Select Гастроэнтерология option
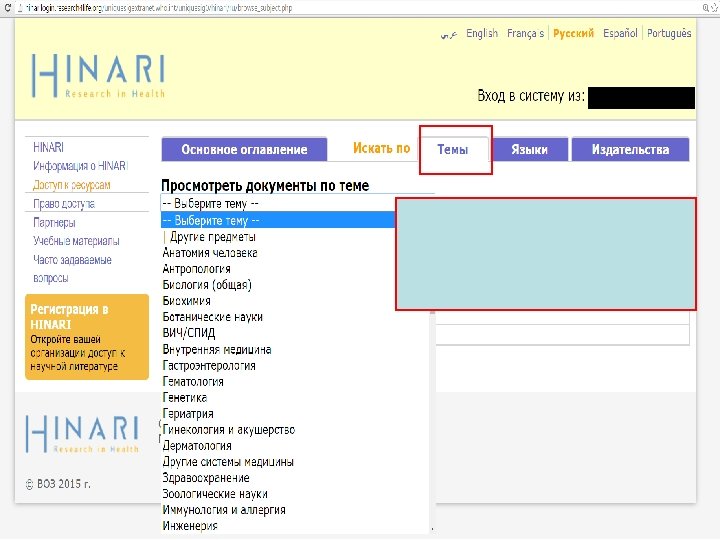Image resolution: width=720 pixels, height=540 pixels. point(209,366)
